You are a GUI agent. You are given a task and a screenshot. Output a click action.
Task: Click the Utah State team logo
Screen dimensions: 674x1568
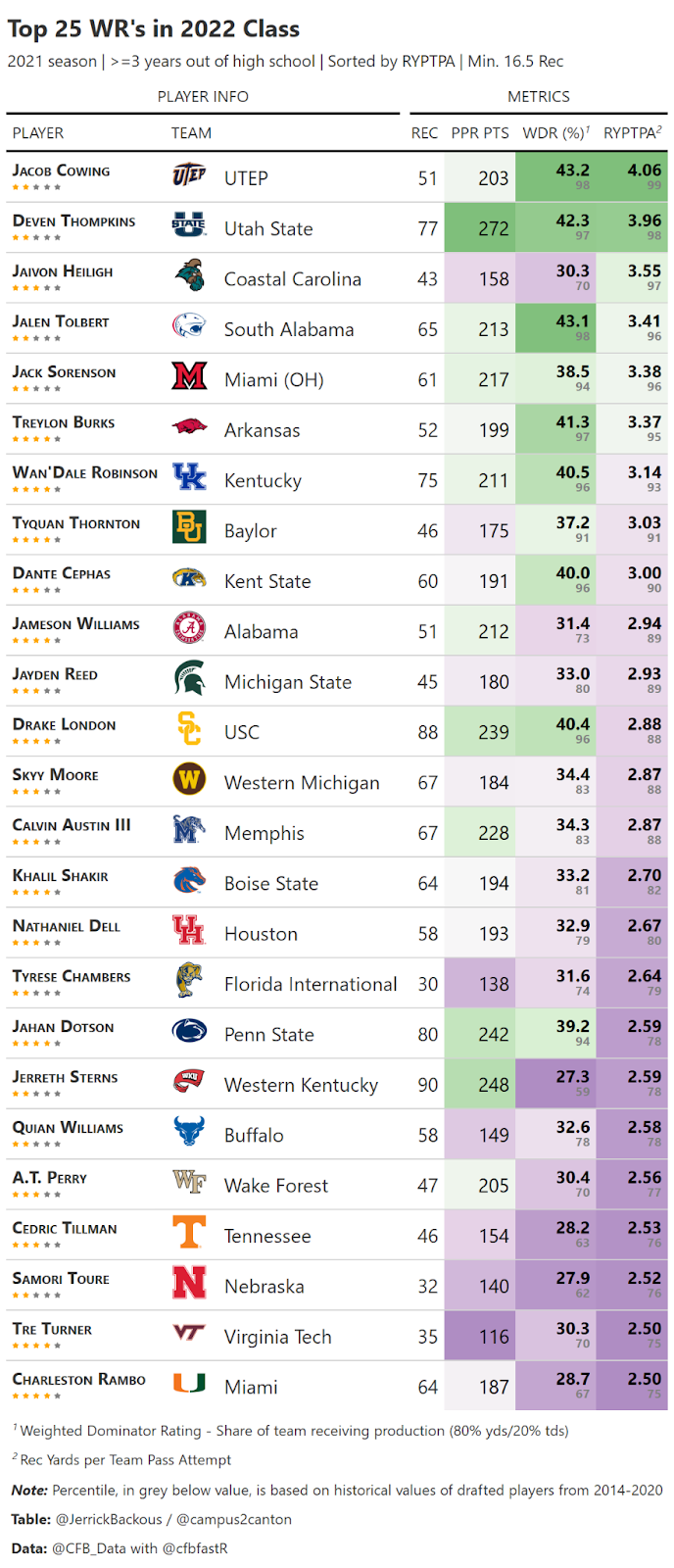(189, 226)
